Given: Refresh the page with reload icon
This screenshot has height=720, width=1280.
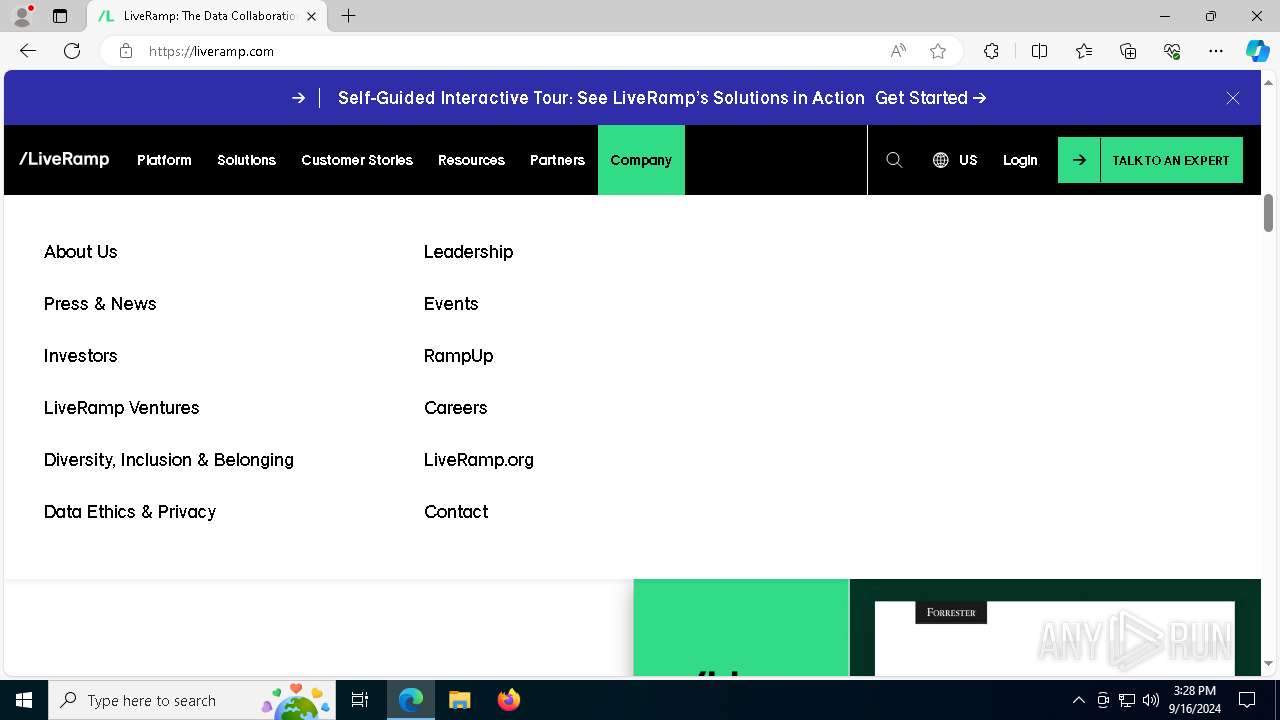Looking at the screenshot, I should point(72,51).
